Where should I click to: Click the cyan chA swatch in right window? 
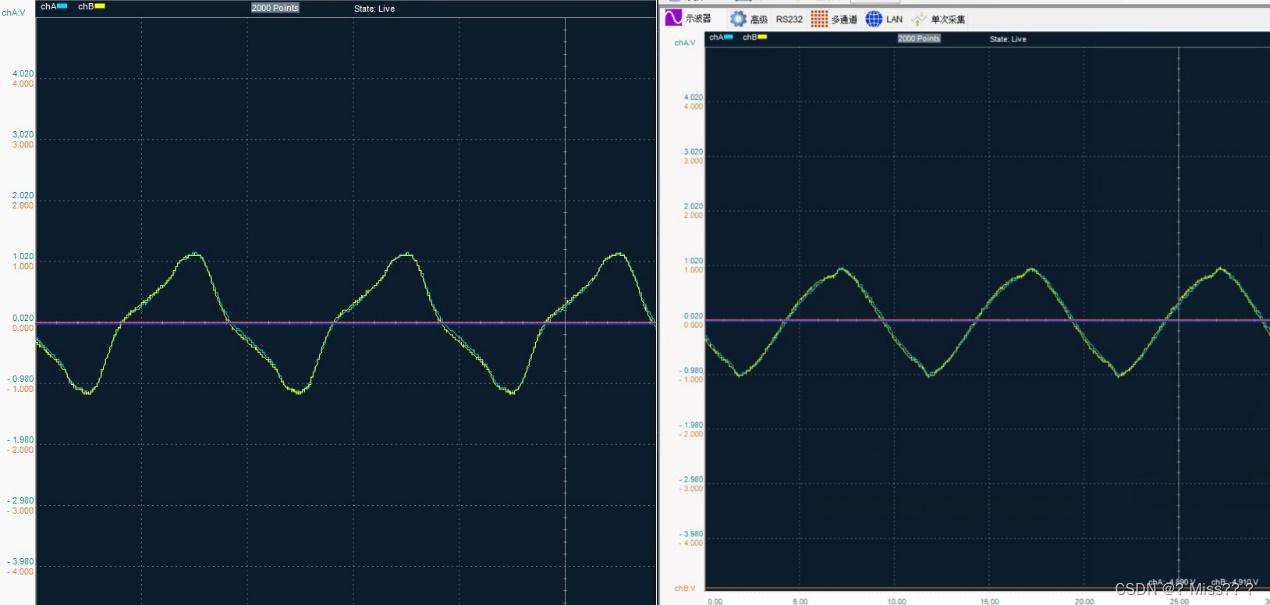click(729, 37)
